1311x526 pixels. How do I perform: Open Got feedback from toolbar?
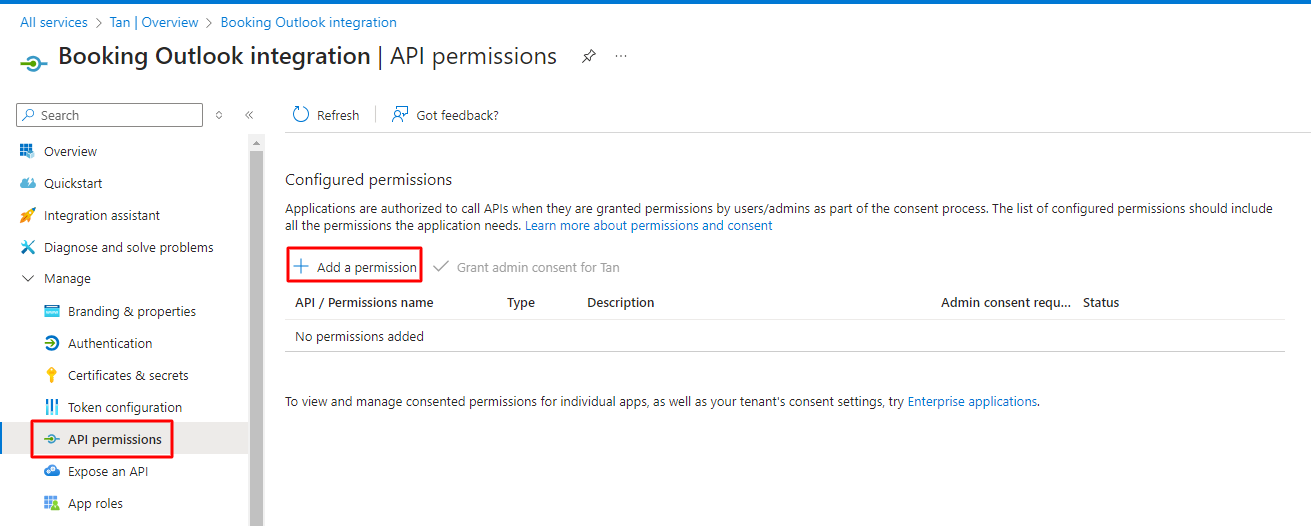pyautogui.click(x=445, y=115)
